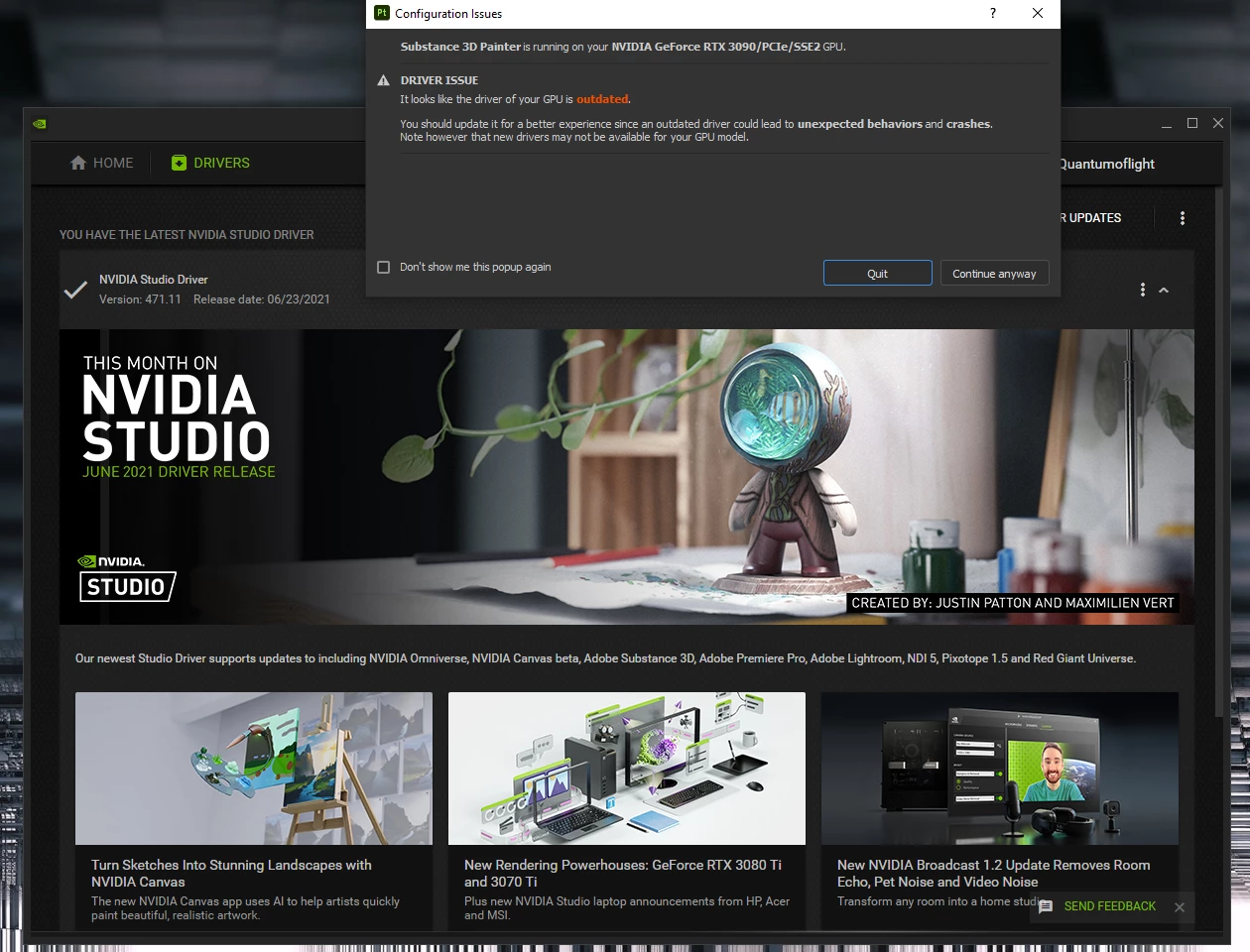The height and width of the screenshot is (952, 1250).
Task: Open the DRIVERS tab in GeForce Experience
Action: pos(210,163)
